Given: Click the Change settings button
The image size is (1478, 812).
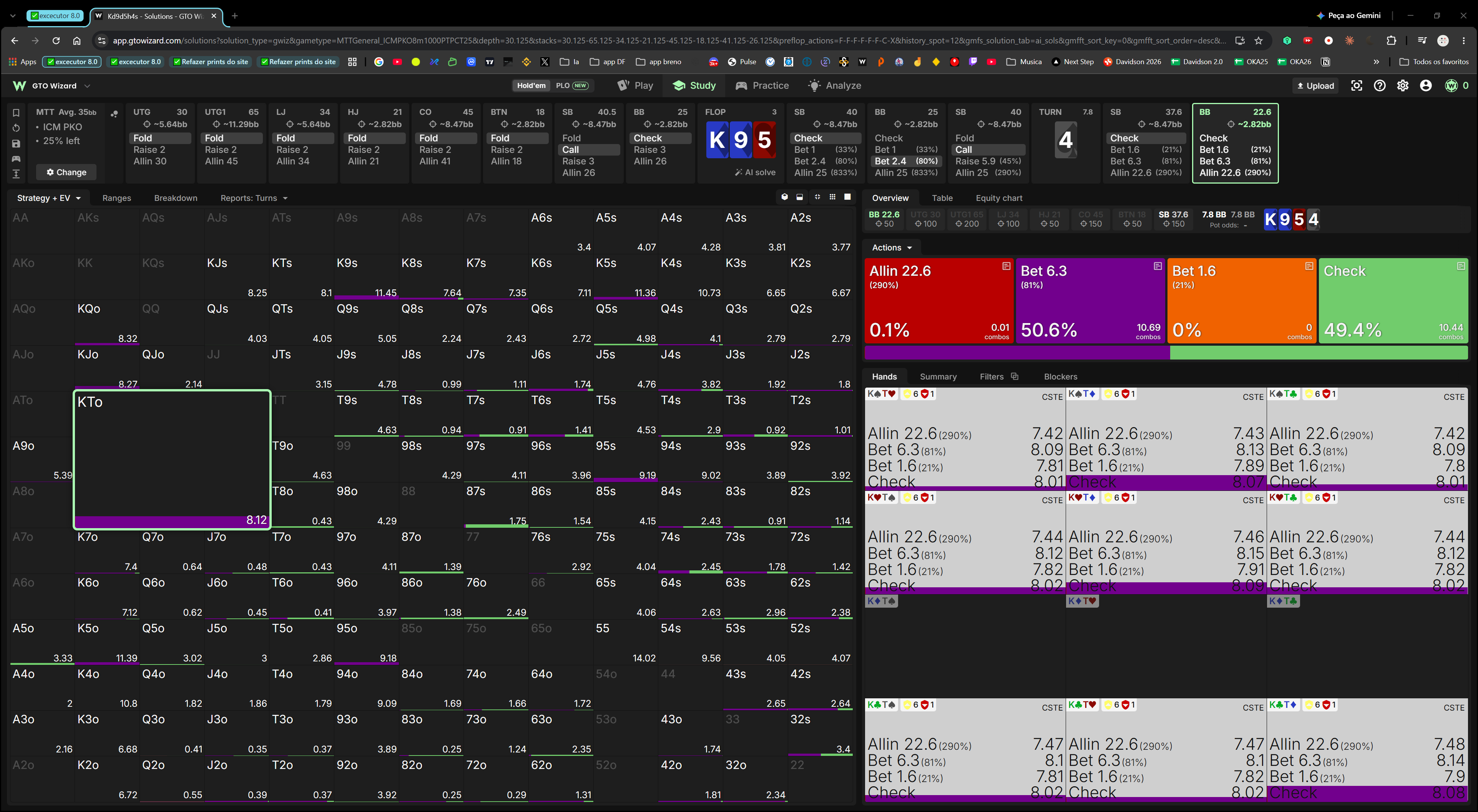Looking at the screenshot, I should 66,172.
